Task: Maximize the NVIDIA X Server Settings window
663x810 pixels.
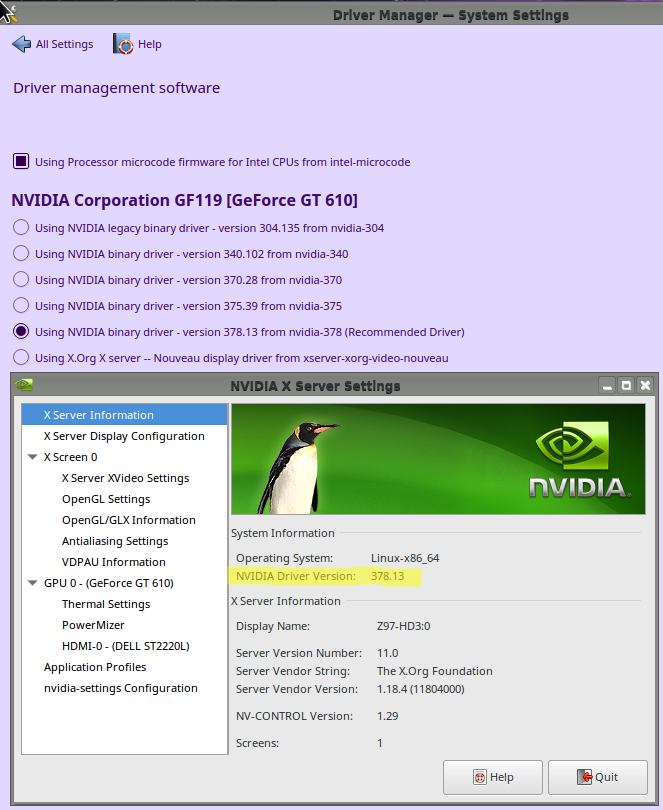Action: pos(626,385)
